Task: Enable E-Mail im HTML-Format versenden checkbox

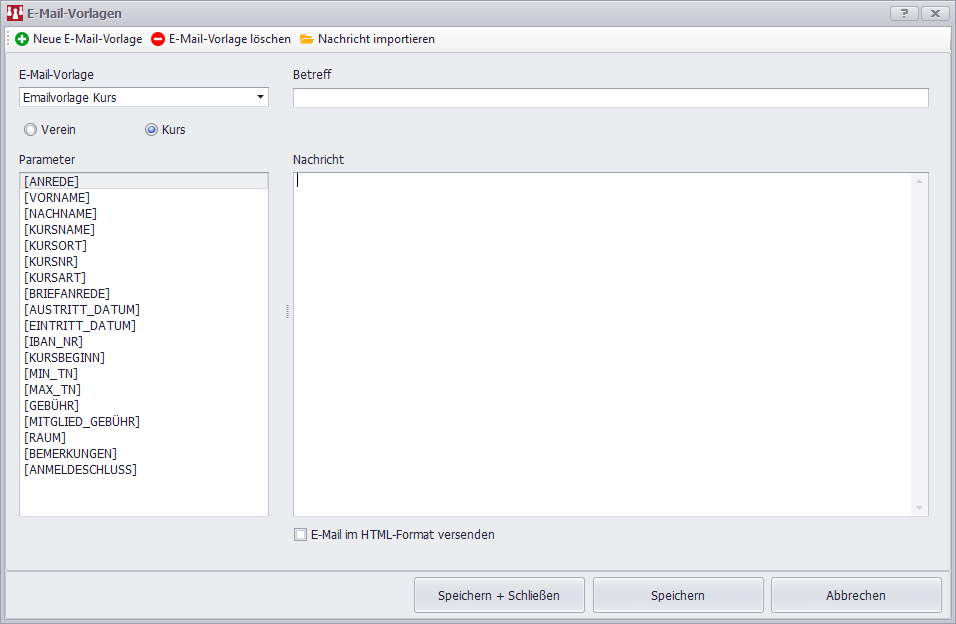Action: click(x=300, y=534)
